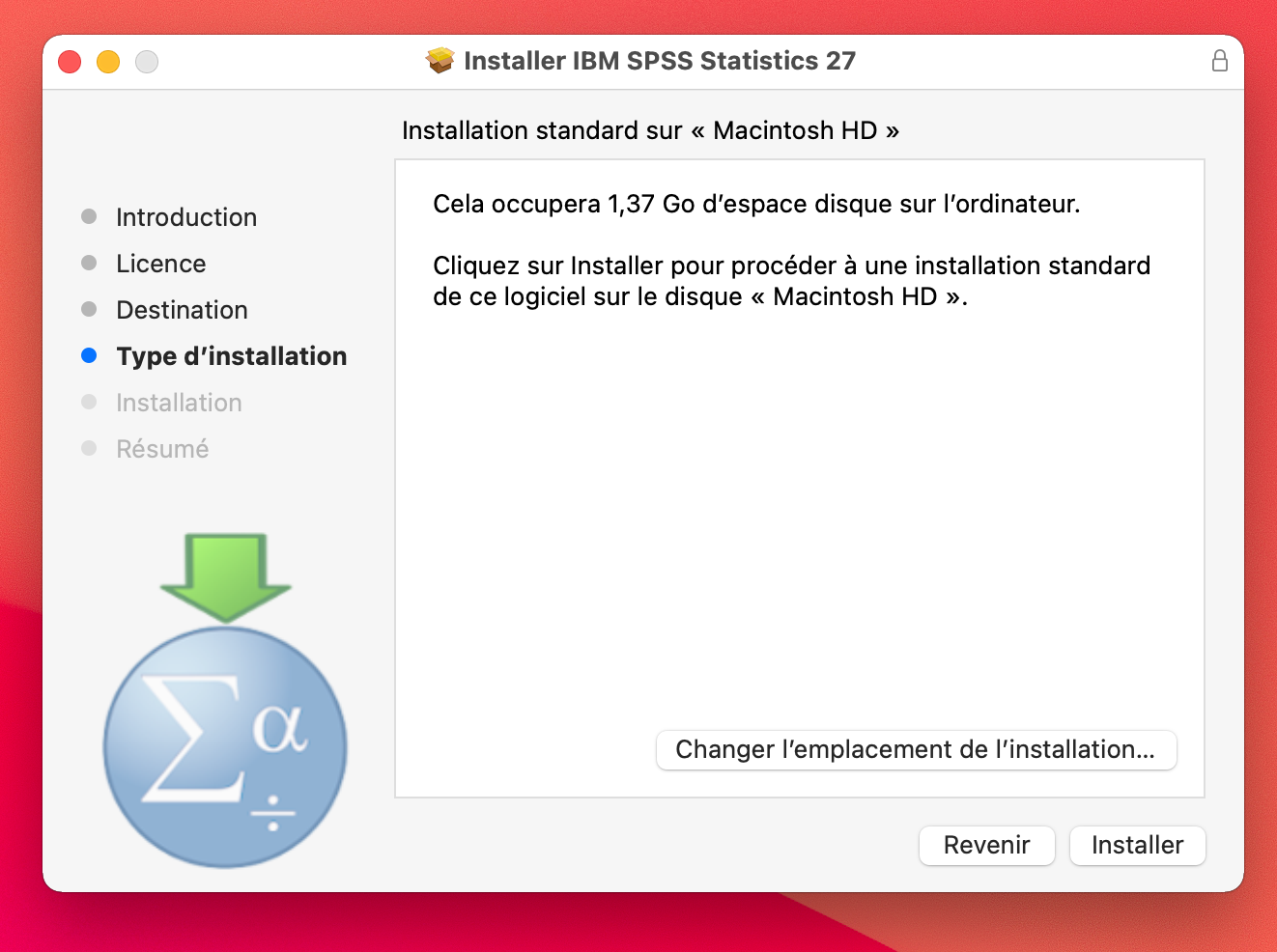Click the blue SPSS sigma logo circle
Screen dimensions: 1277x952
225,746
